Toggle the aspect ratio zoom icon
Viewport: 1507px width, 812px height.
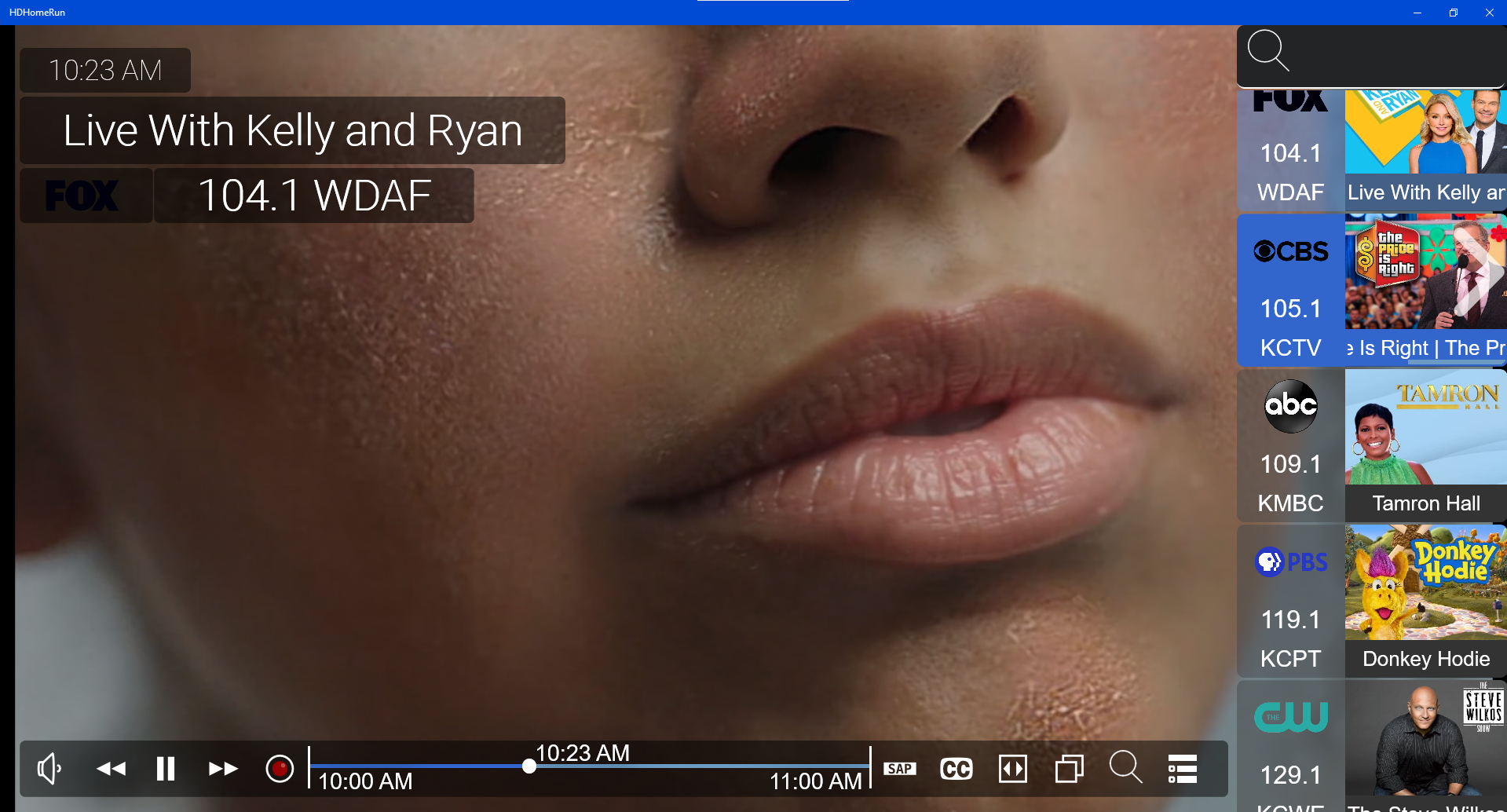coord(1012,769)
